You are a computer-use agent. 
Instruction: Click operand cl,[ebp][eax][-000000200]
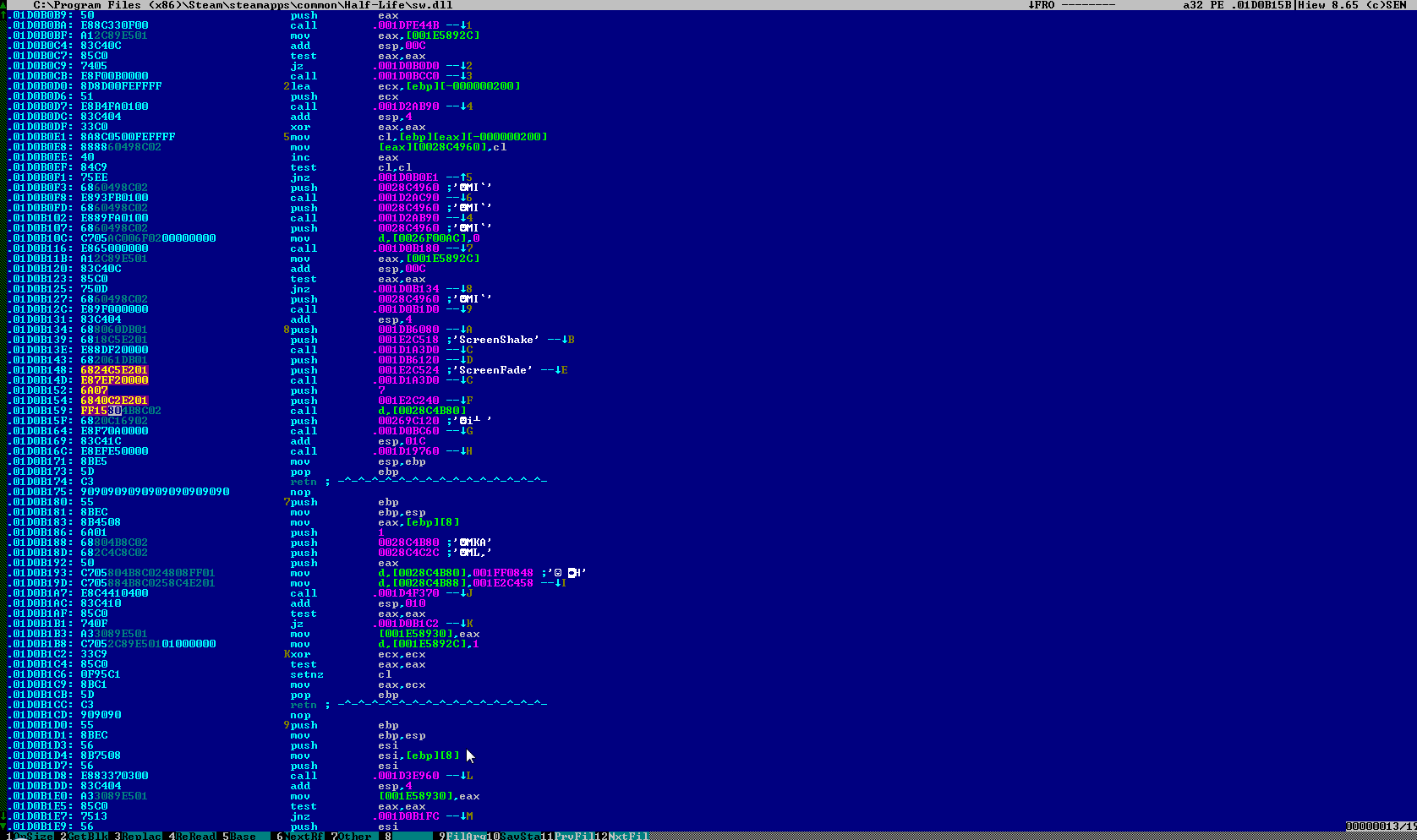(463, 137)
